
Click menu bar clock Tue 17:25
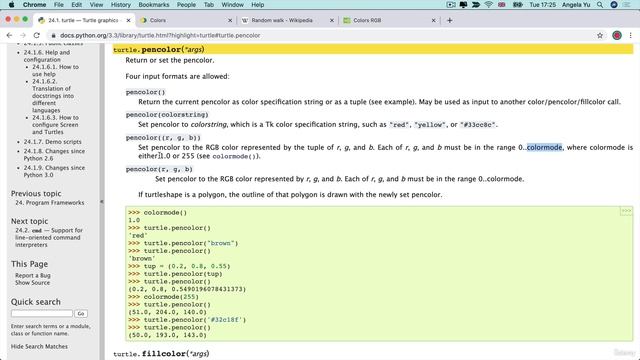pos(542,5)
